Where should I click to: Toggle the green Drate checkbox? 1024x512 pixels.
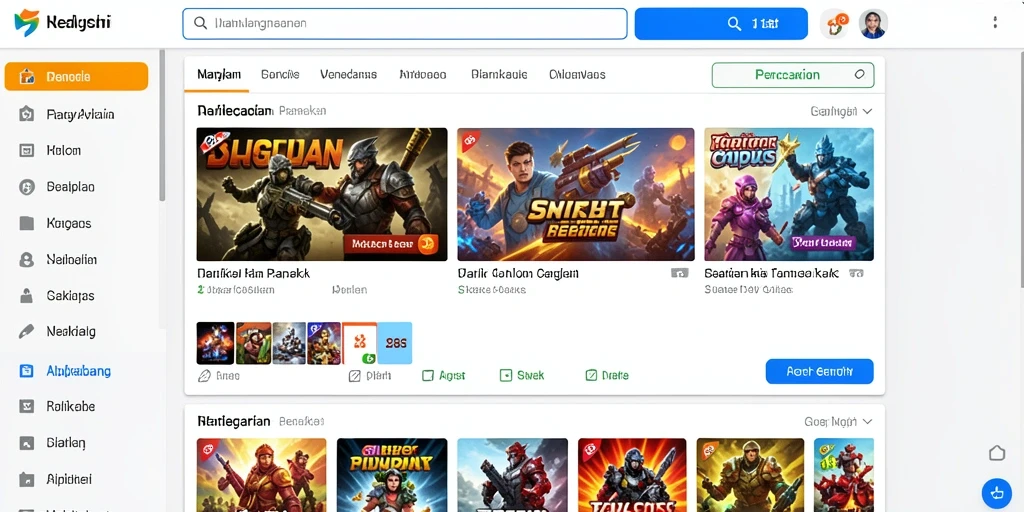(591, 376)
